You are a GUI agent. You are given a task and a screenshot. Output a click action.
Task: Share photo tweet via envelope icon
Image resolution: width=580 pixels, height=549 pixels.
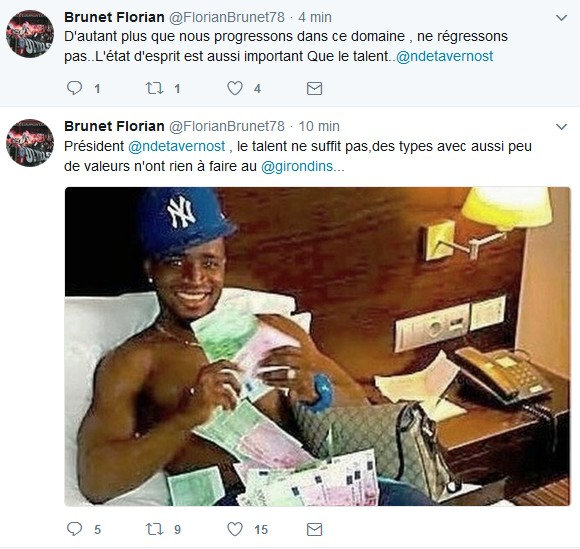tap(314, 529)
